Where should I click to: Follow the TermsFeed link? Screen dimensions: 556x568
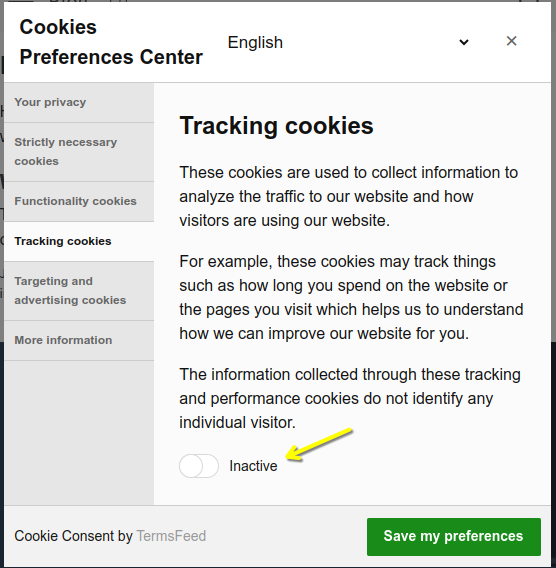point(171,536)
